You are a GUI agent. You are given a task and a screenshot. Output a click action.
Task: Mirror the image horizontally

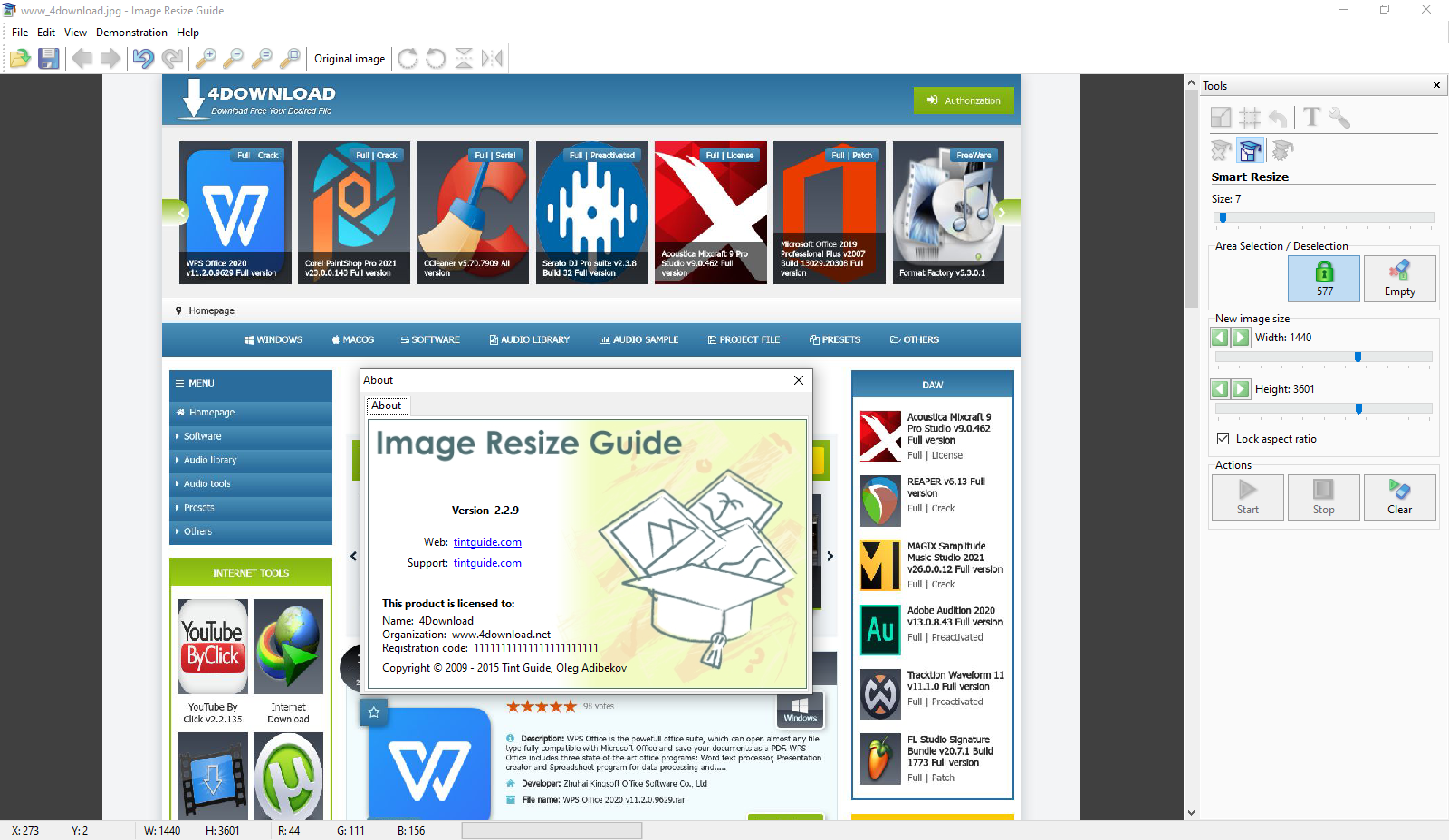(492, 59)
